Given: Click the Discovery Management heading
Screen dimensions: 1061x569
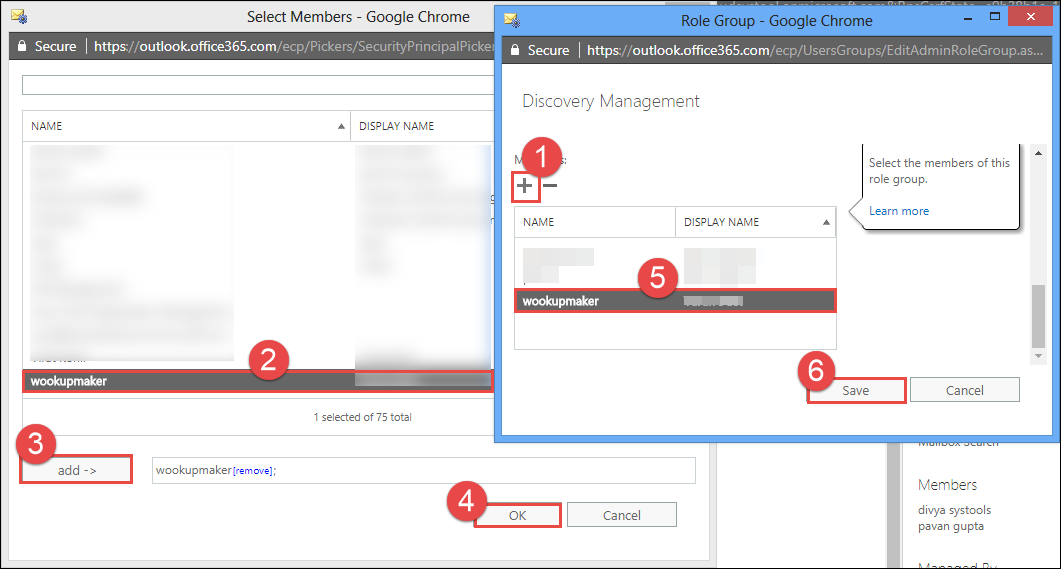Looking at the screenshot, I should pos(610,101).
